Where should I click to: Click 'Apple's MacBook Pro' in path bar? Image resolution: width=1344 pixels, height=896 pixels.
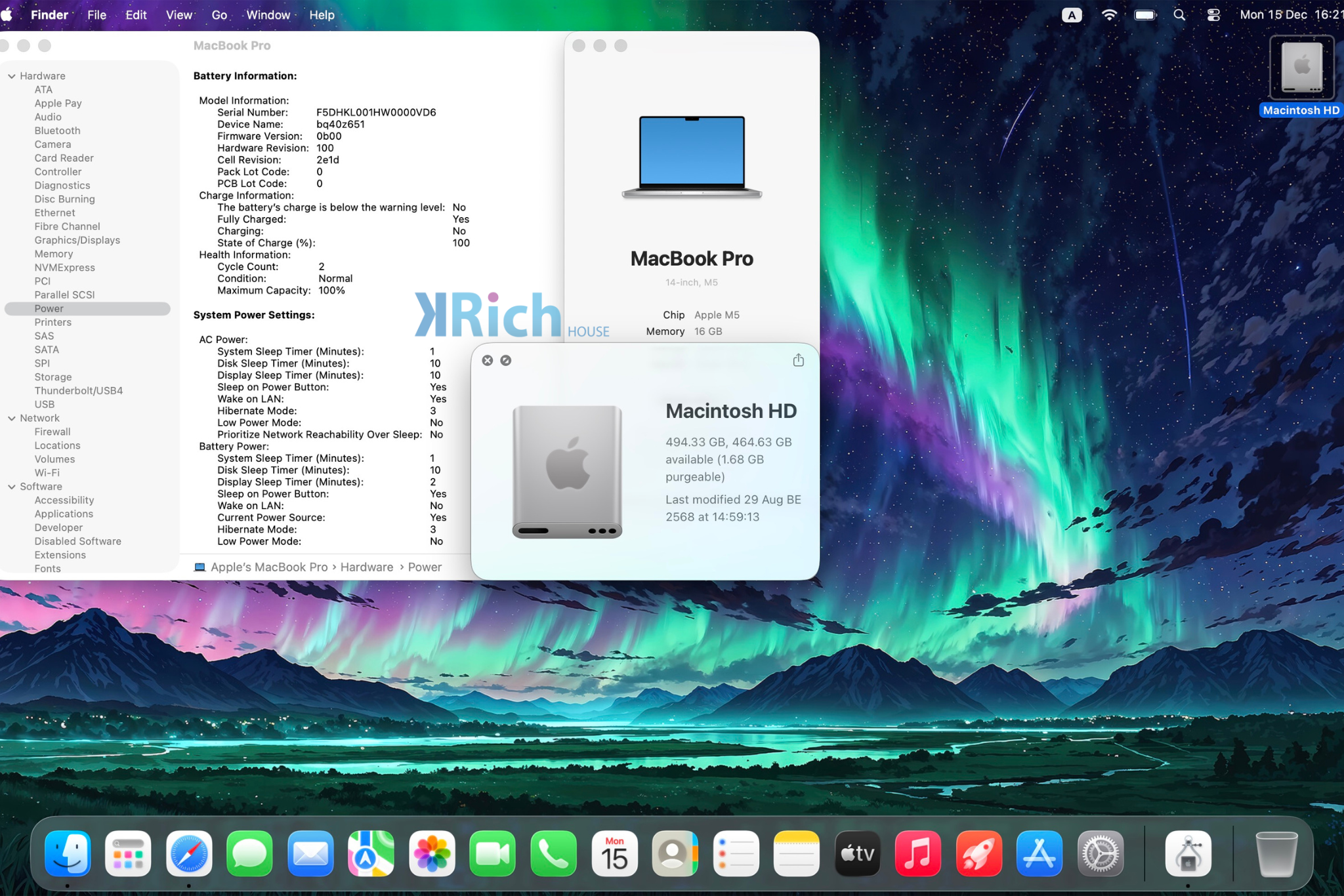(269, 567)
